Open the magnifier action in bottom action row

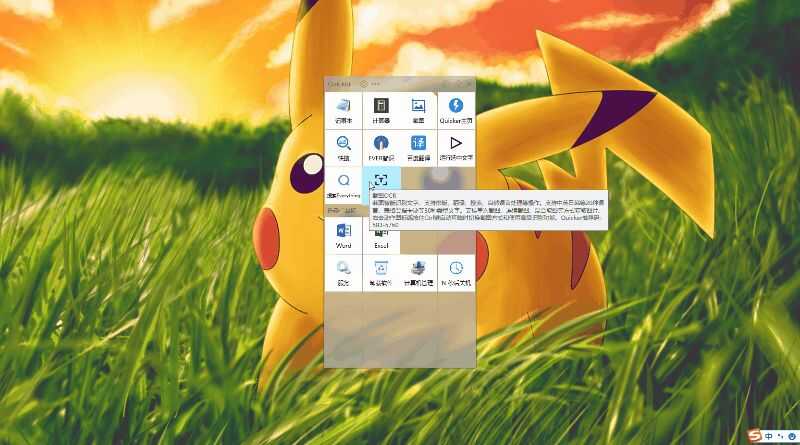pos(343,273)
